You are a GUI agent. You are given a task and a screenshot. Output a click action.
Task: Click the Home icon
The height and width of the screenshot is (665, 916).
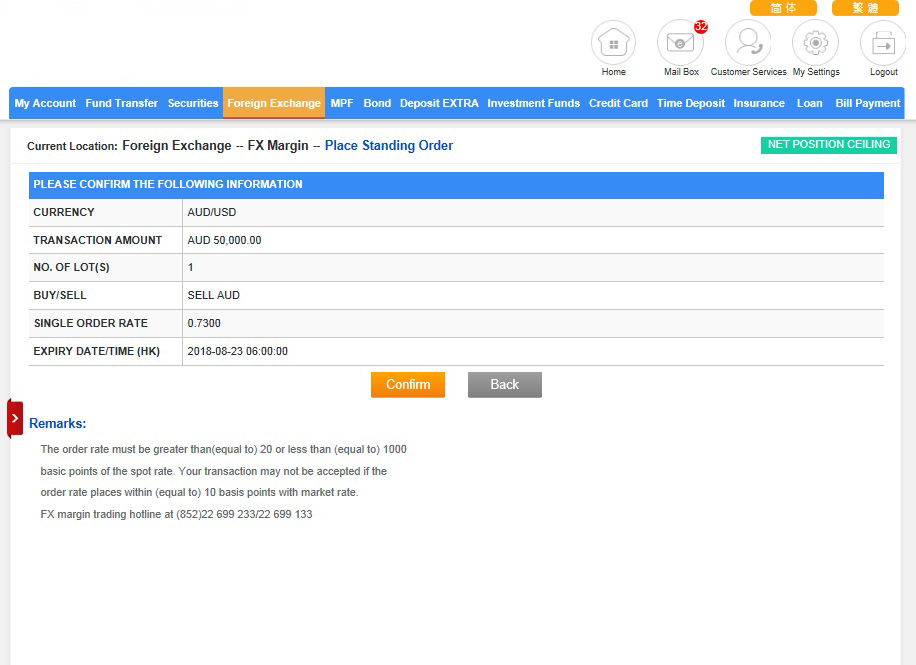click(x=613, y=44)
